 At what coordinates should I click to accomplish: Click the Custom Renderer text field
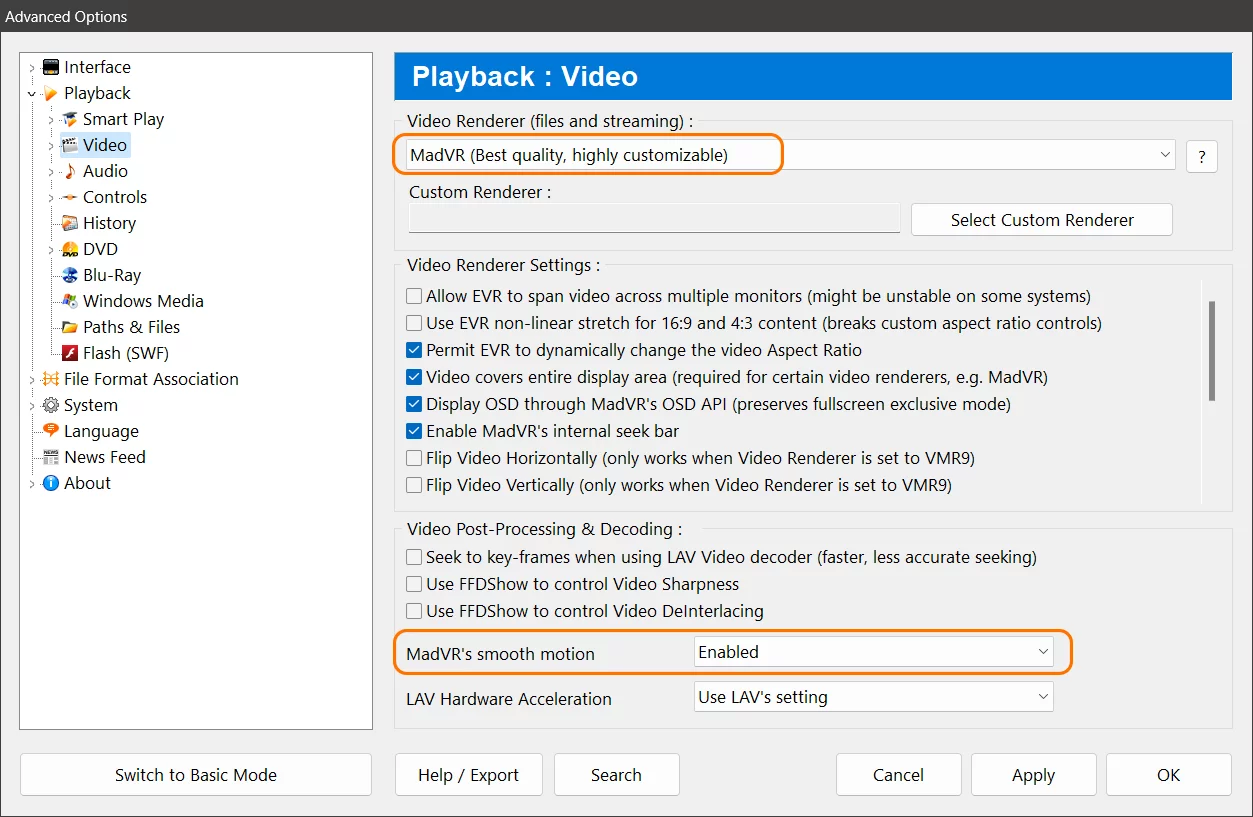(x=655, y=219)
